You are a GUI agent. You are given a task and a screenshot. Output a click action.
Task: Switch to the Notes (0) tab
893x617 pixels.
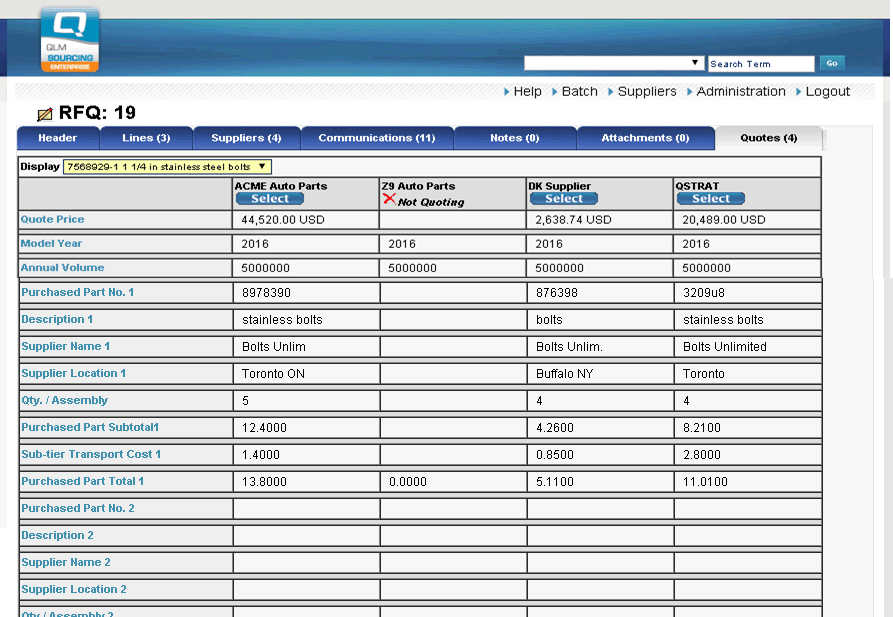coord(515,138)
